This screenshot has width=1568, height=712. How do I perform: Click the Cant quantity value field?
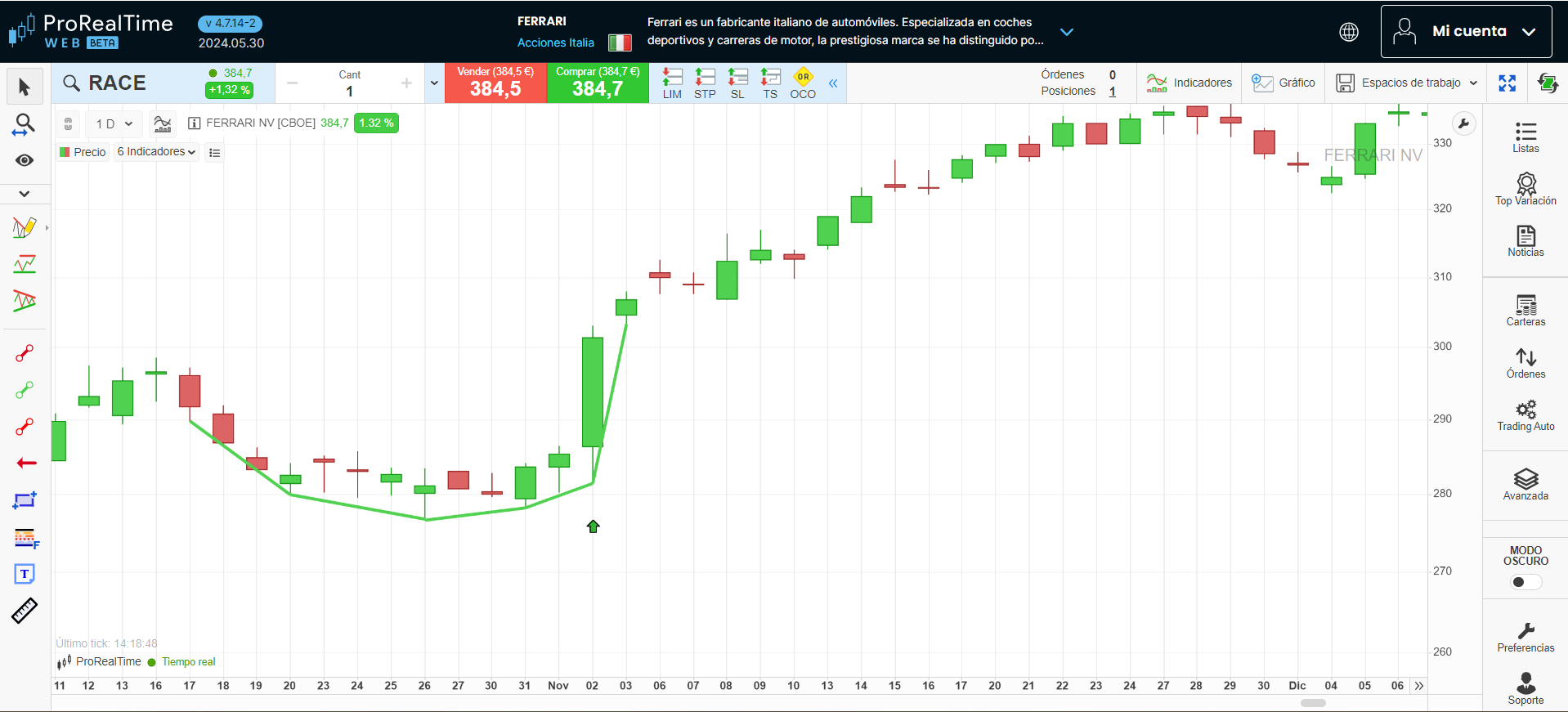point(349,92)
